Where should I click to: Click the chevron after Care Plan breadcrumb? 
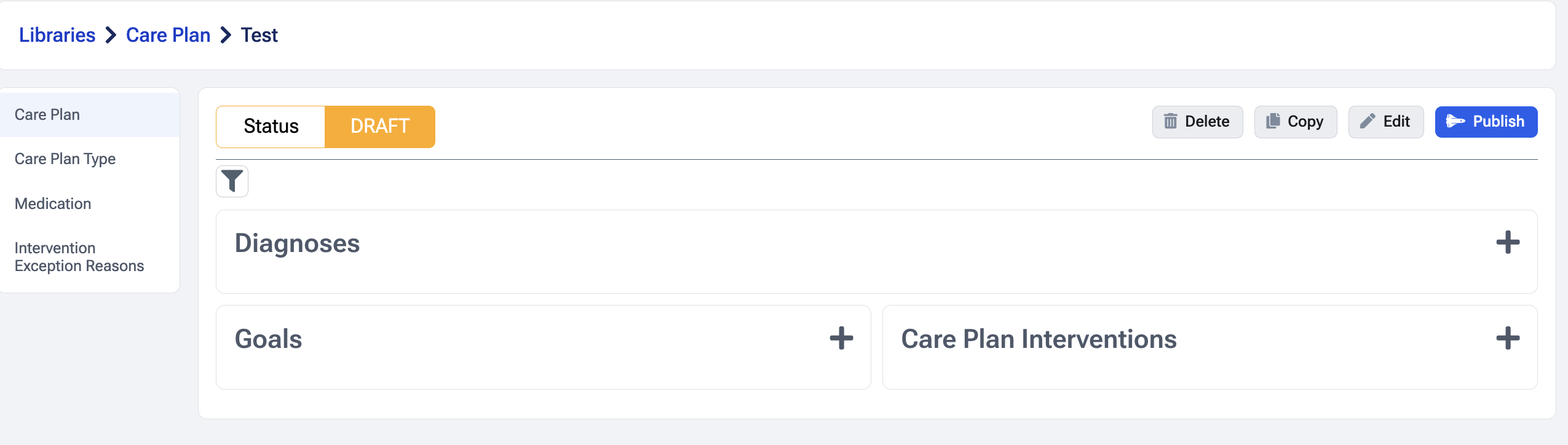(x=226, y=36)
